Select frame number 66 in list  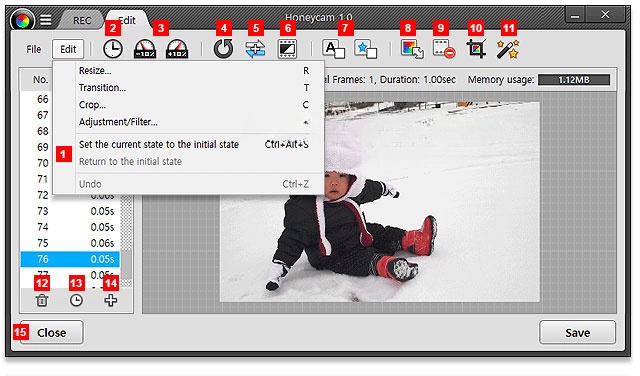[x=42, y=99]
